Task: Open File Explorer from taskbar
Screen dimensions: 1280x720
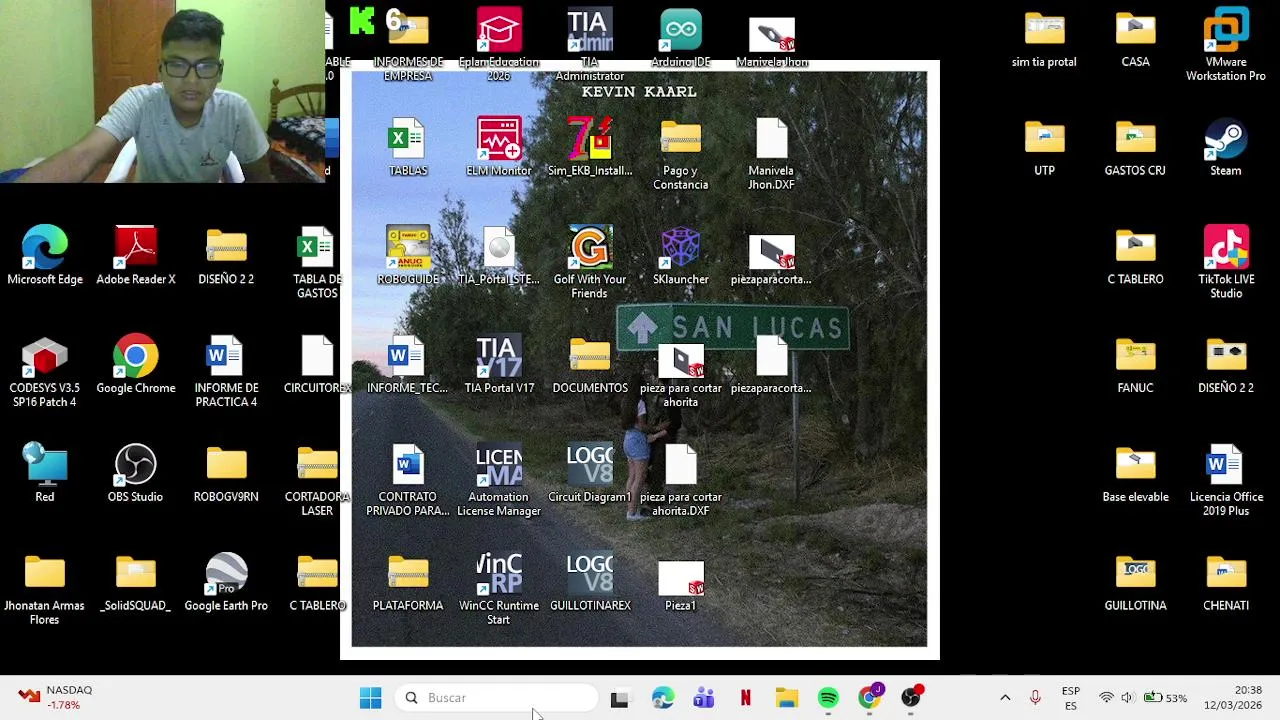Action: pyautogui.click(x=787, y=698)
